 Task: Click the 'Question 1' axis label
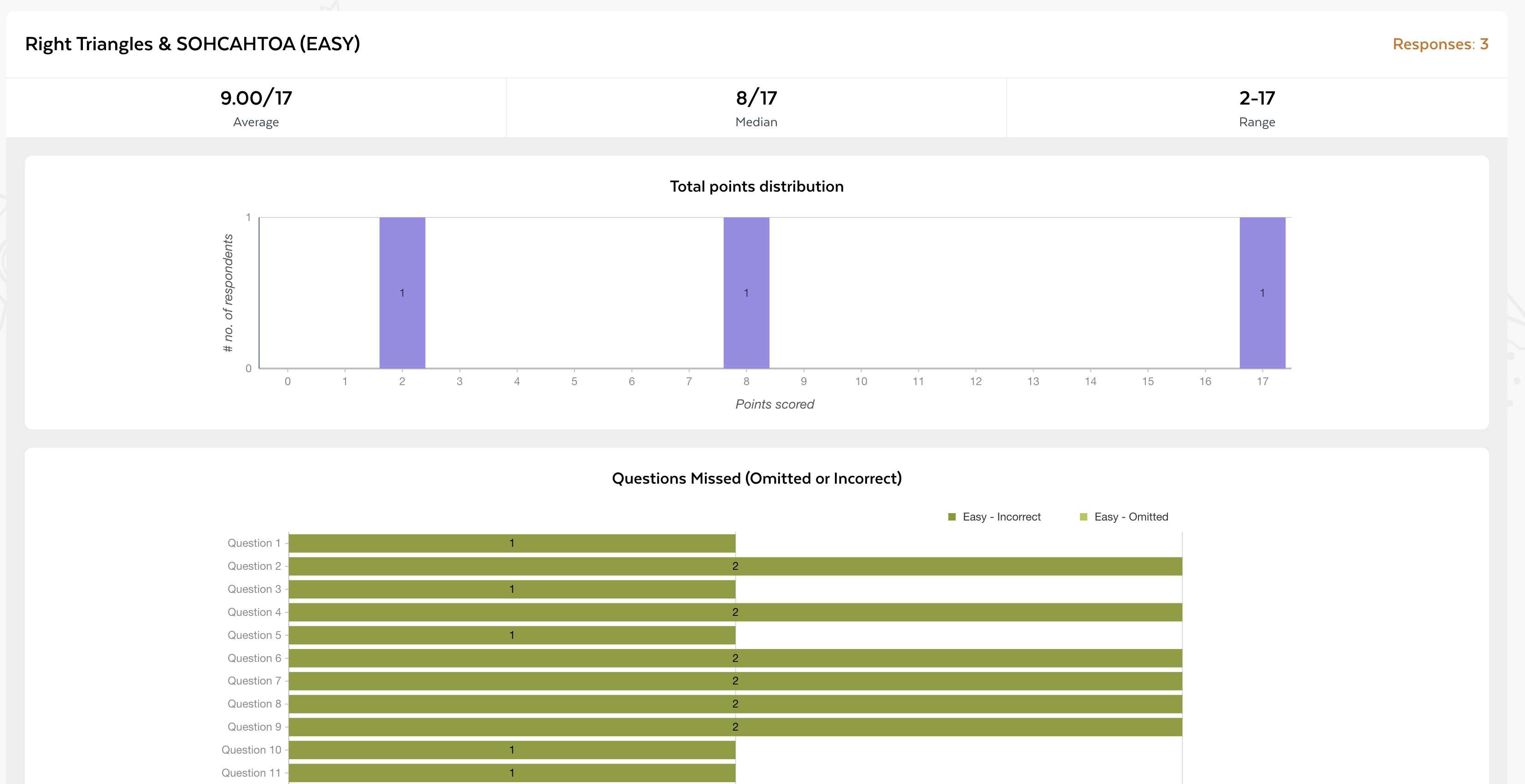pyautogui.click(x=254, y=543)
